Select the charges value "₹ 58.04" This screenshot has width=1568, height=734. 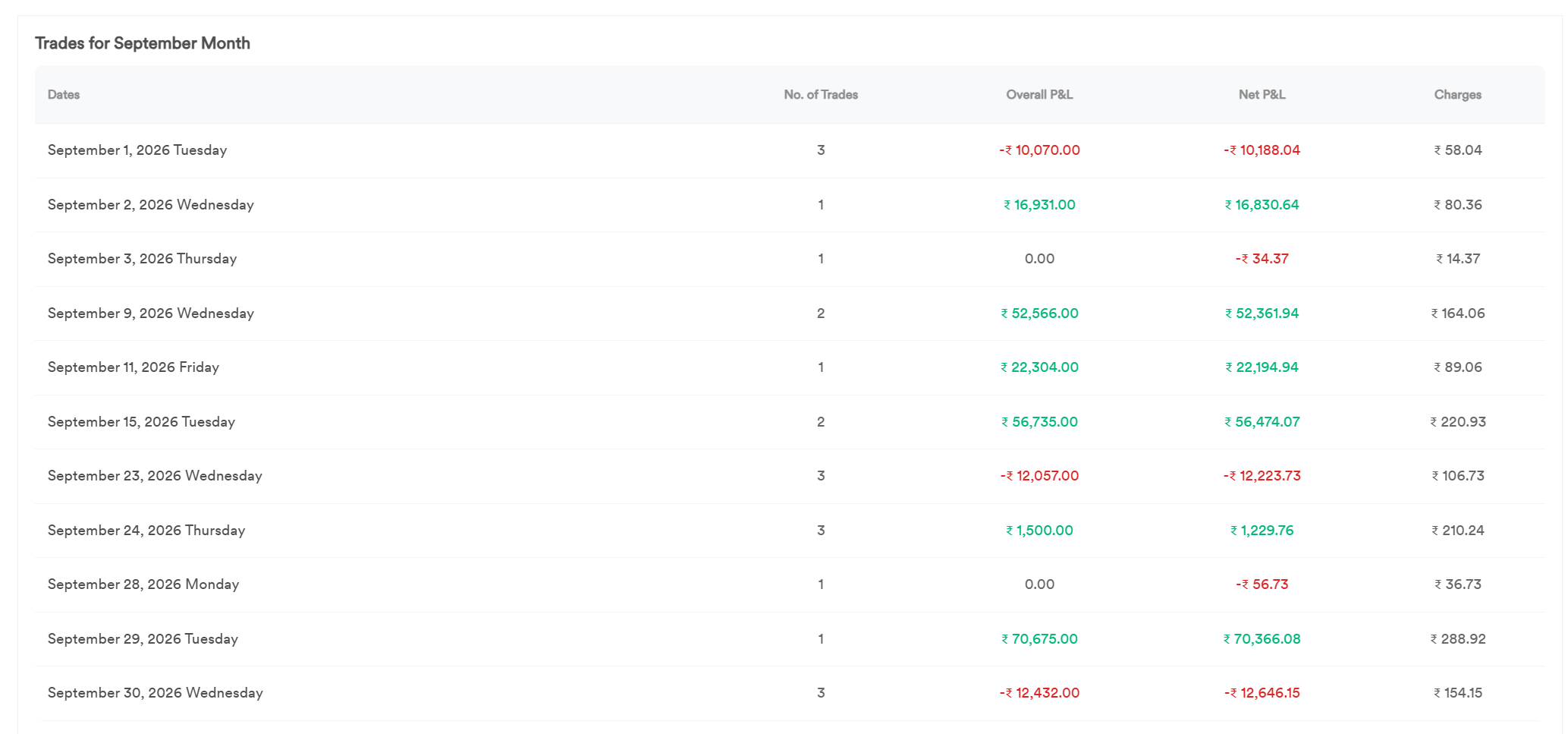point(1457,150)
